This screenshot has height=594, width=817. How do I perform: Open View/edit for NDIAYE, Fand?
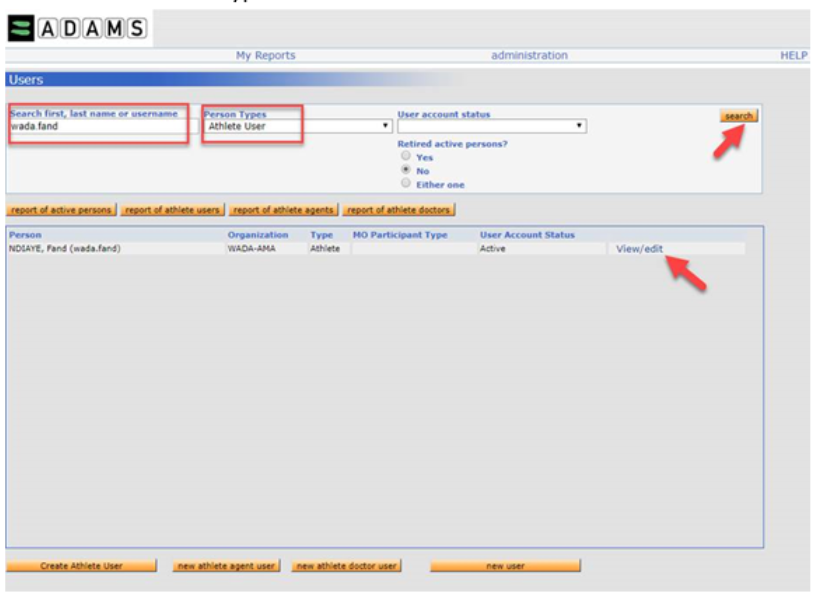[x=639, y=249]
